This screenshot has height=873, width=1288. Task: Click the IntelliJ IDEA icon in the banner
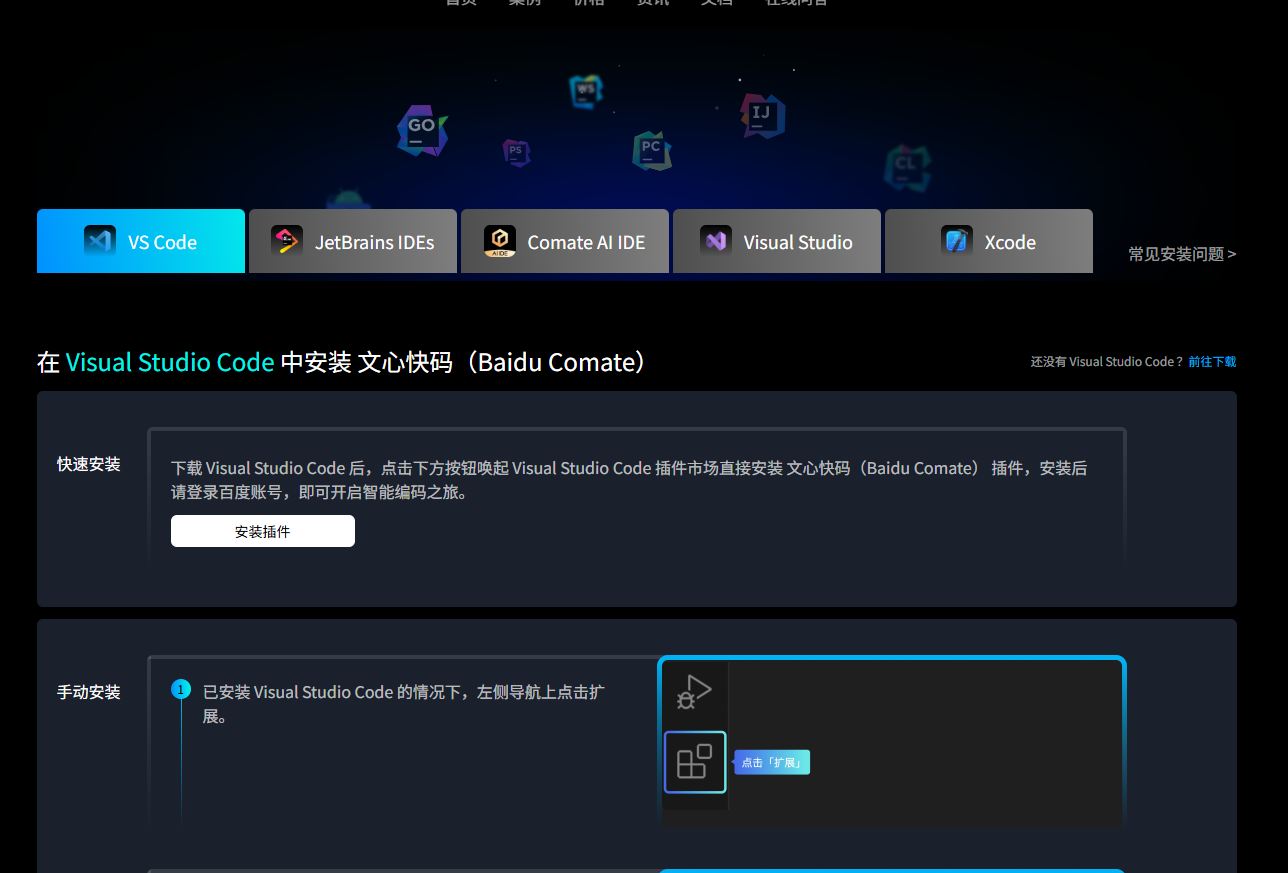pyautogui.click(x=761, y=115)
